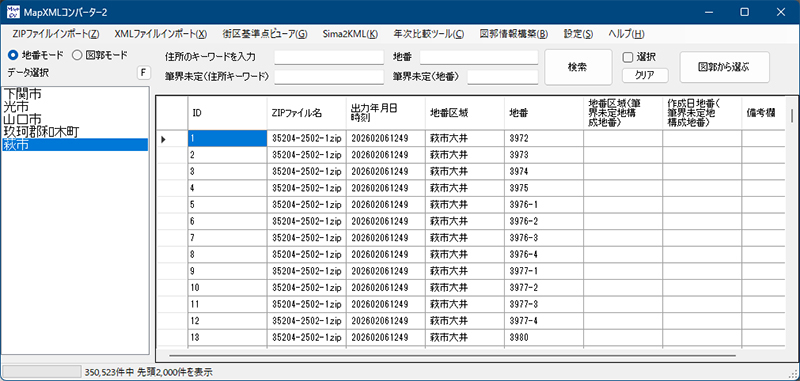
Task: Click the window resize grip in status bar
Action: (x=794, y=375)
